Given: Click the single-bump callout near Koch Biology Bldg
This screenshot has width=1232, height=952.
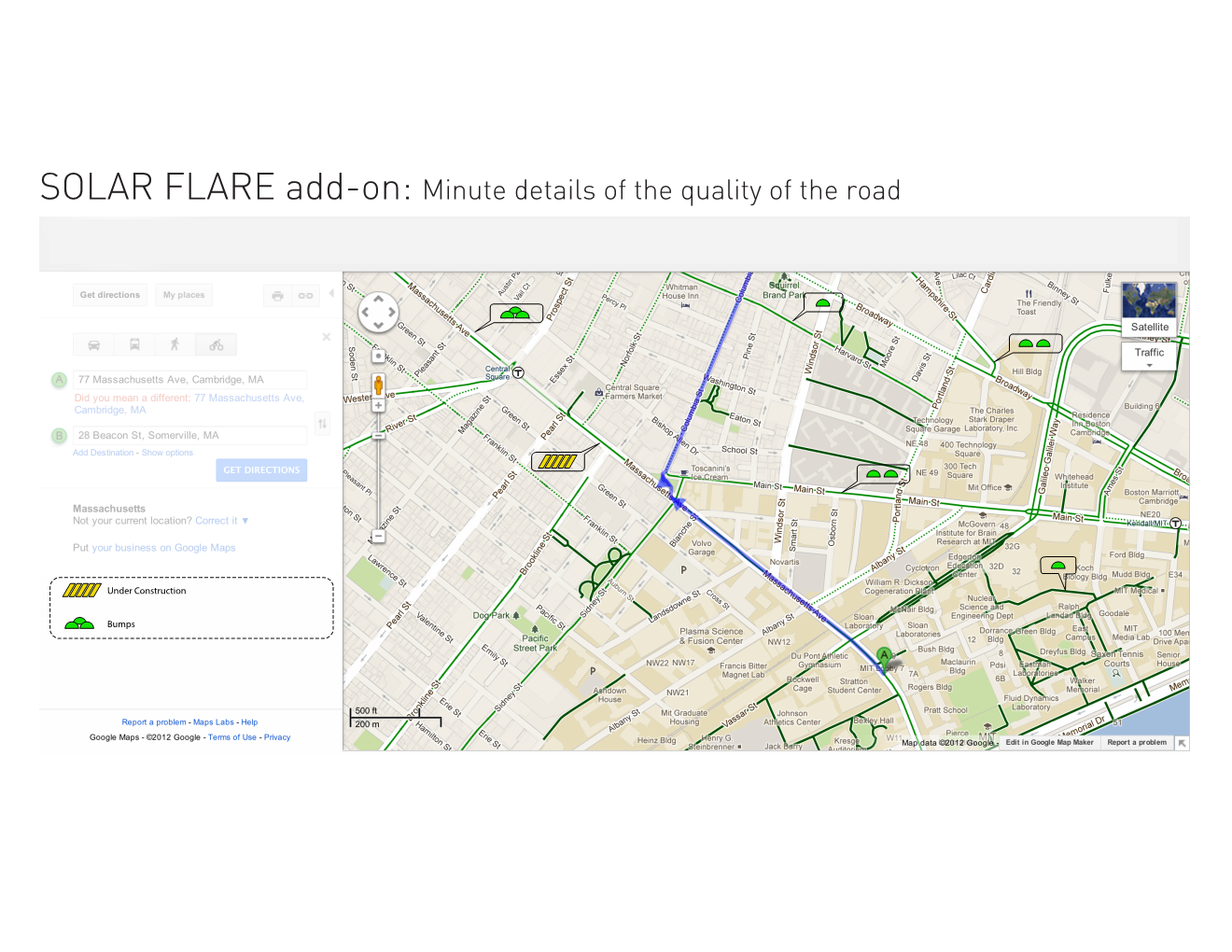Looking at the screenshot, I should point(1057,566).
